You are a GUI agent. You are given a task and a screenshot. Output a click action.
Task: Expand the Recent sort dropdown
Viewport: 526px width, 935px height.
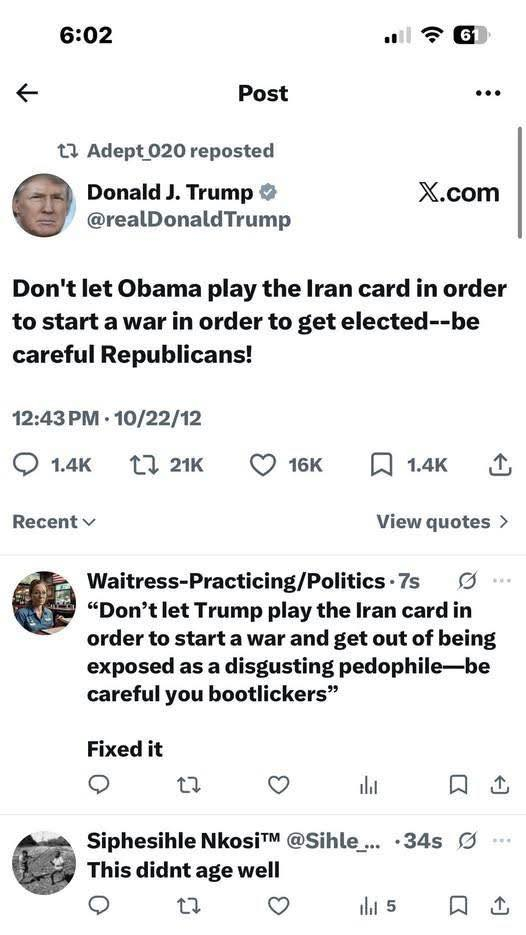(54, 522)
